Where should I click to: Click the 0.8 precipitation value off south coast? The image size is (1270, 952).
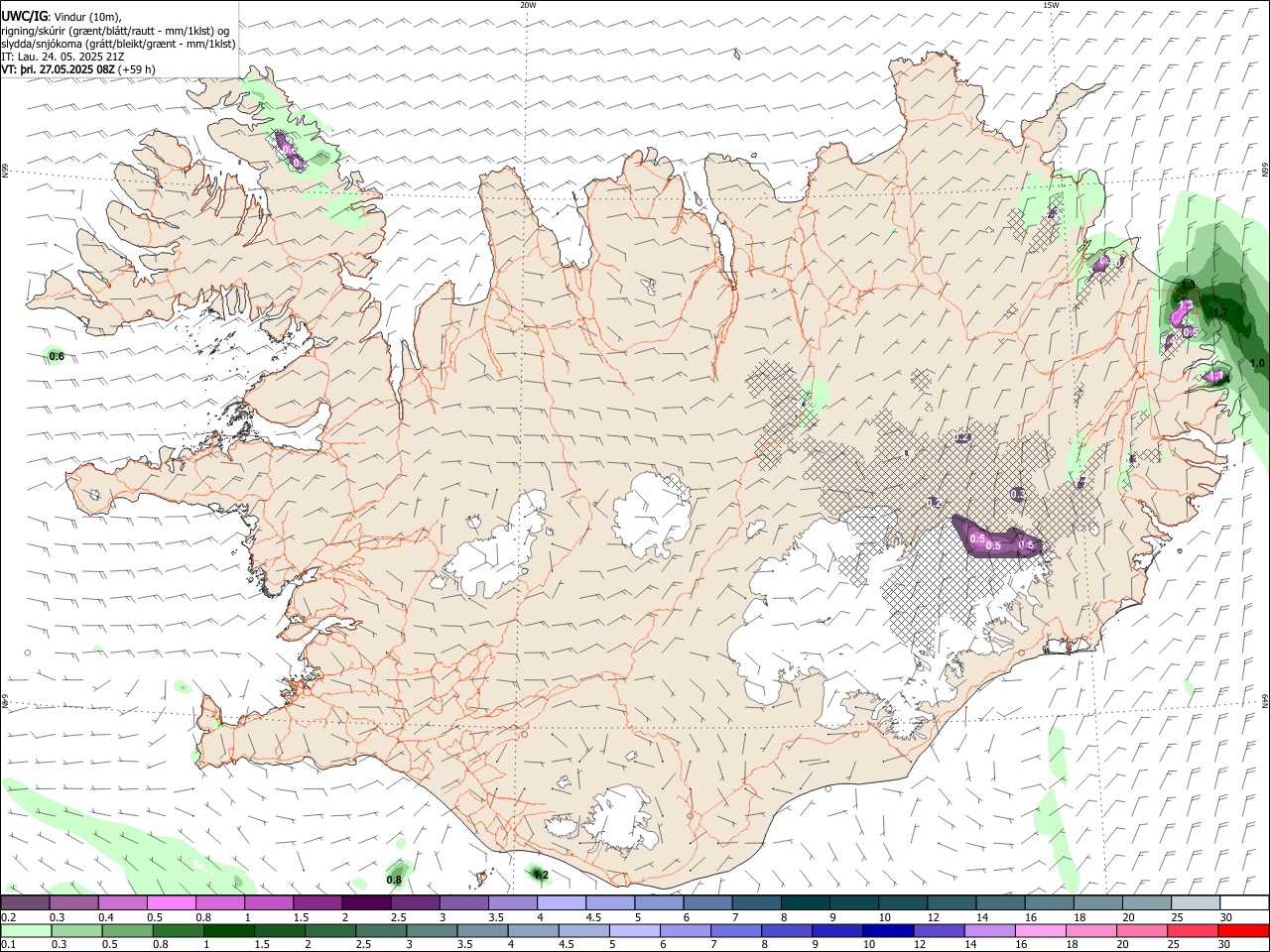point(394,880)
